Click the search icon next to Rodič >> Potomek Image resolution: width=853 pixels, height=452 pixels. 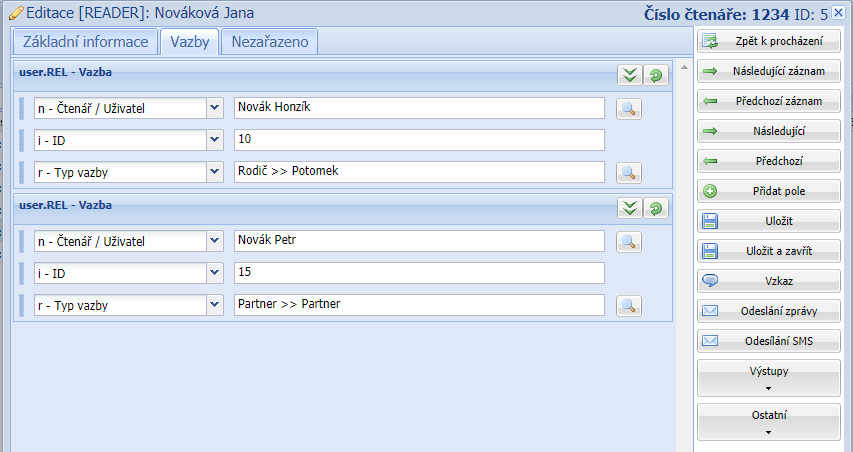pyautogui.click(x=628, y=172)
